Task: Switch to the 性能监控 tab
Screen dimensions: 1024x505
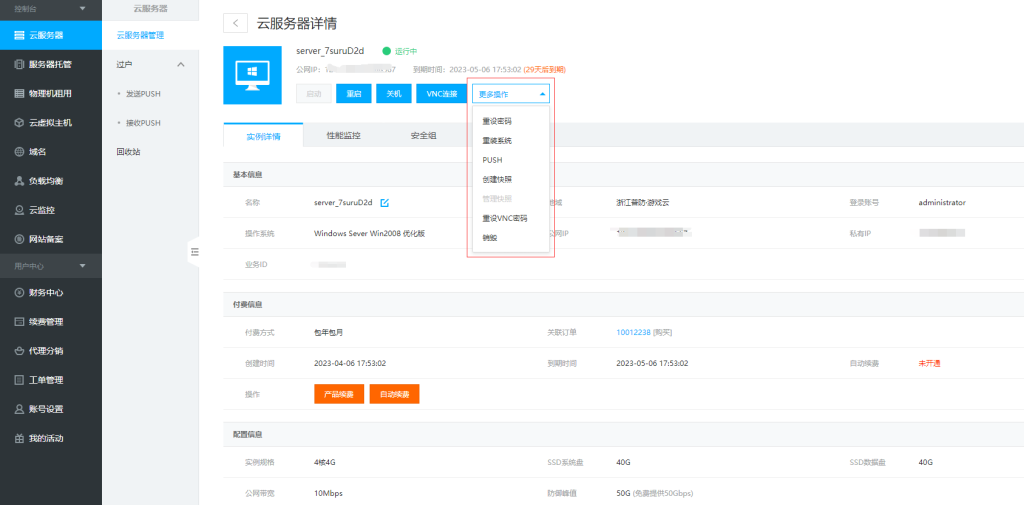Action: (343, 135)
